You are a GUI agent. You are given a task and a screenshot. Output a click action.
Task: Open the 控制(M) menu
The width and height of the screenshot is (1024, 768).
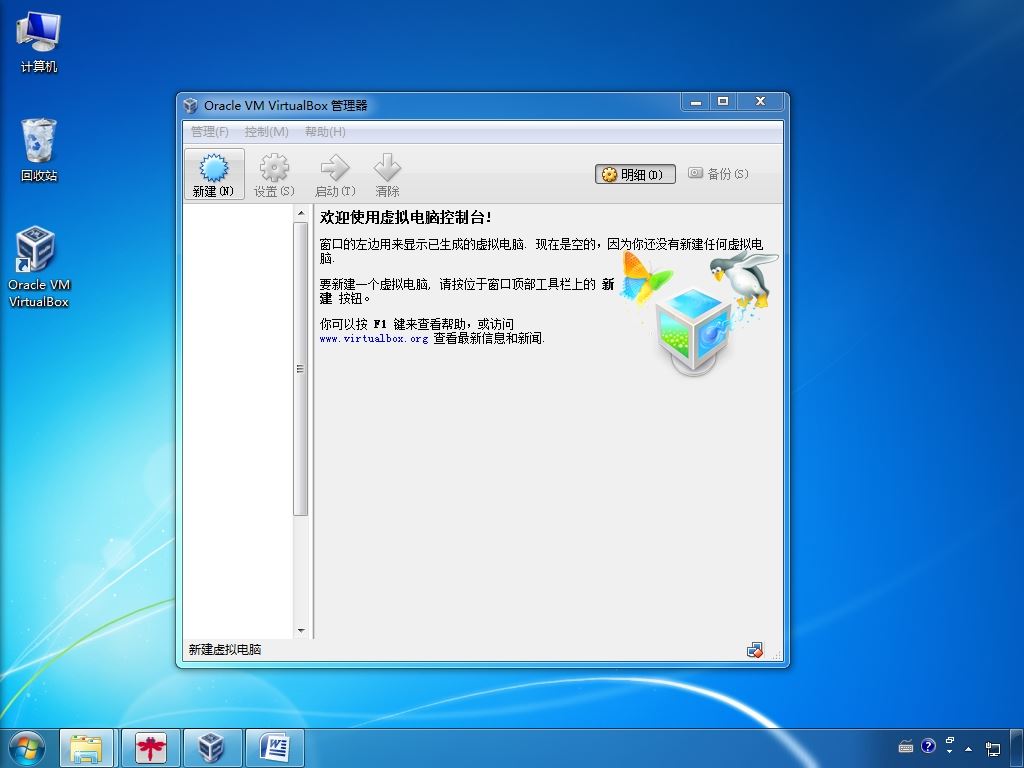tap(266, 131)
